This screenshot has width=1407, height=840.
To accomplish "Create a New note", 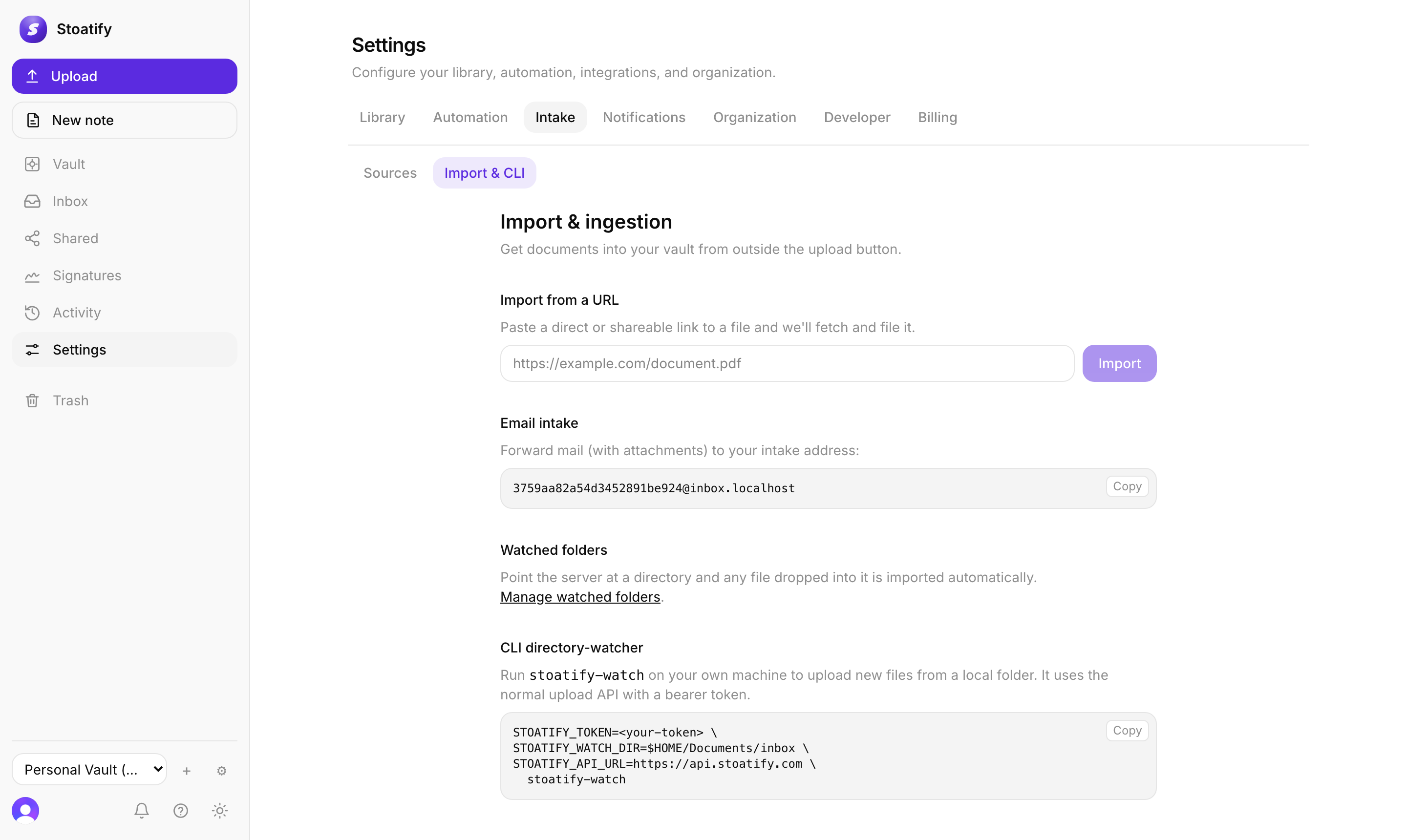I will tap(124, 120).
